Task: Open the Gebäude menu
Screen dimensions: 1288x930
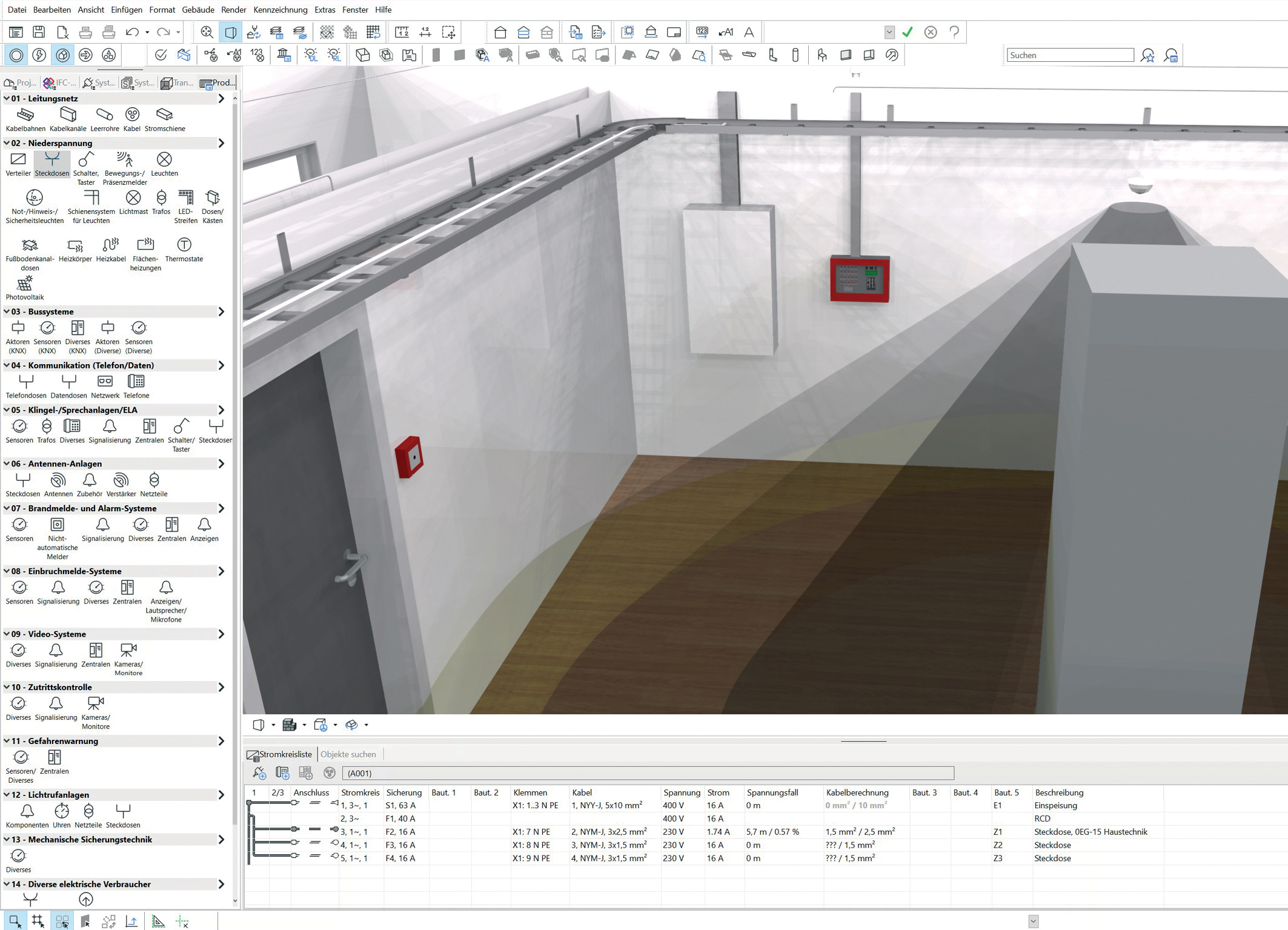Action: pyautogui.click(x=198, y=10)
